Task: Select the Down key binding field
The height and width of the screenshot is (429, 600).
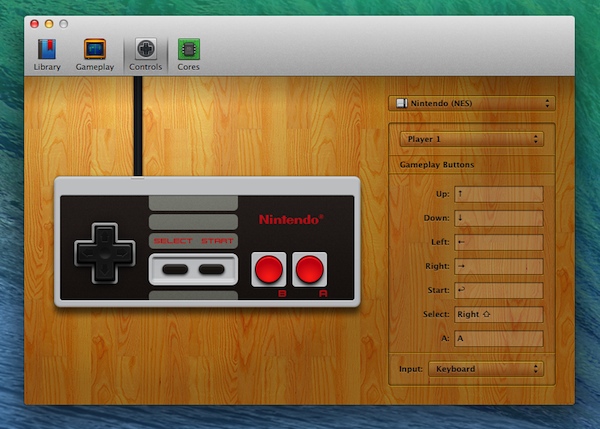Action: [x=499, y=218]
